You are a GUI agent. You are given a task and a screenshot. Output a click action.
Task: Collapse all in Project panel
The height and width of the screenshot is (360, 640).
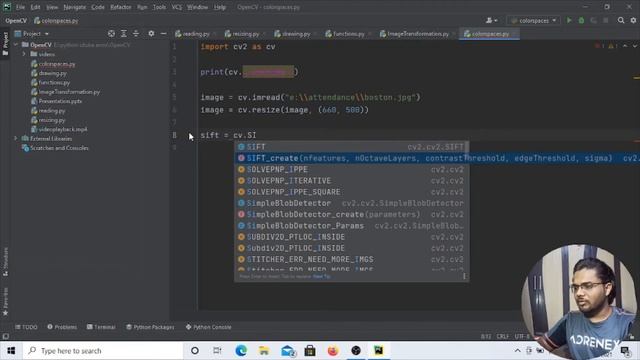point(136,33)
